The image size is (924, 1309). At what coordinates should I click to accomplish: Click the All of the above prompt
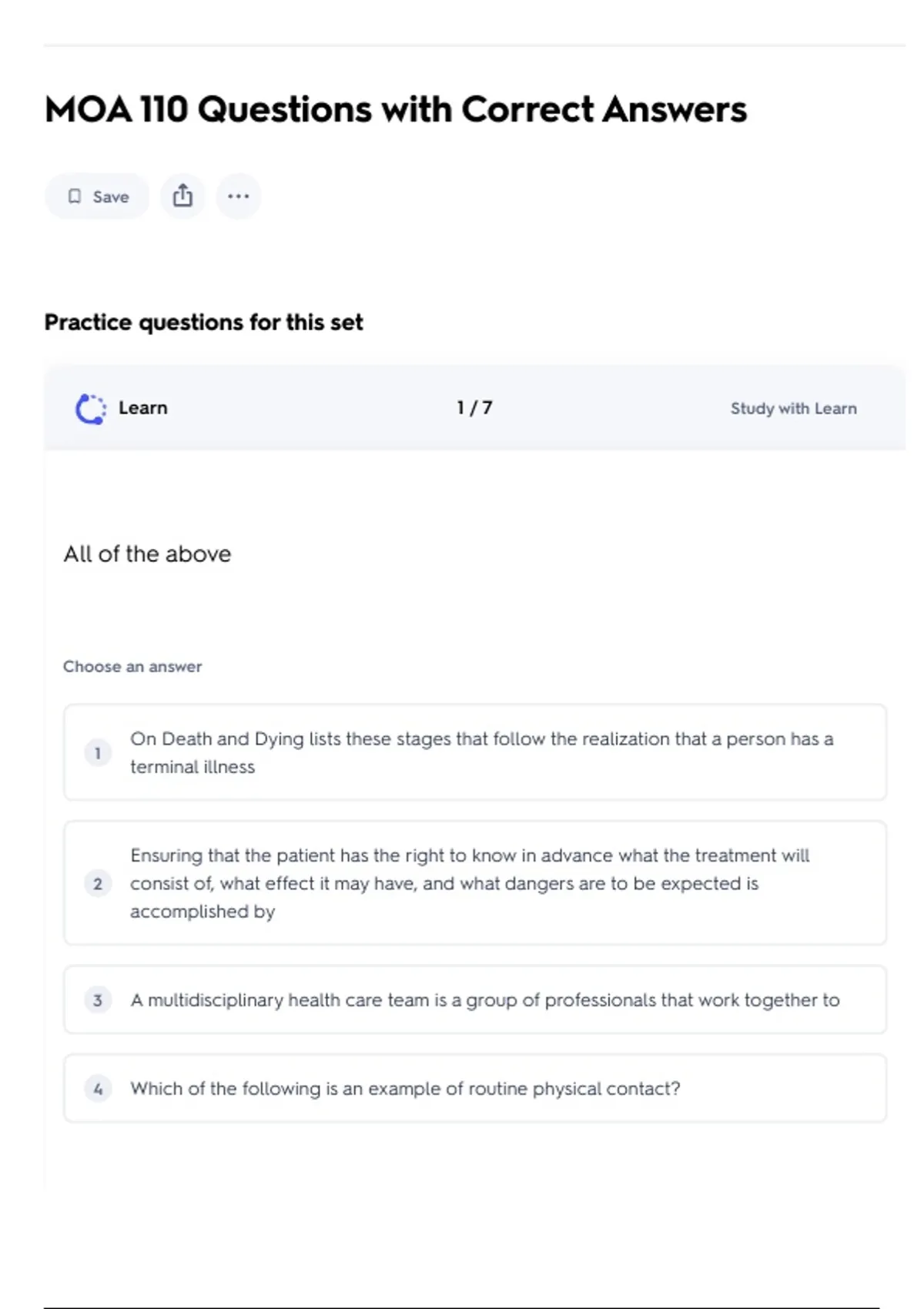pyautogui.click(x=147, y=554)
